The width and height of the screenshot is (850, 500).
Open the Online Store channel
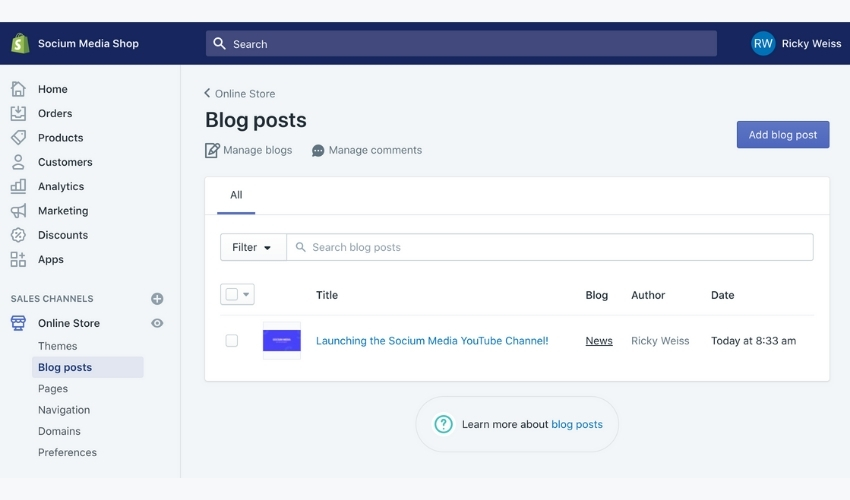point(69,323)
